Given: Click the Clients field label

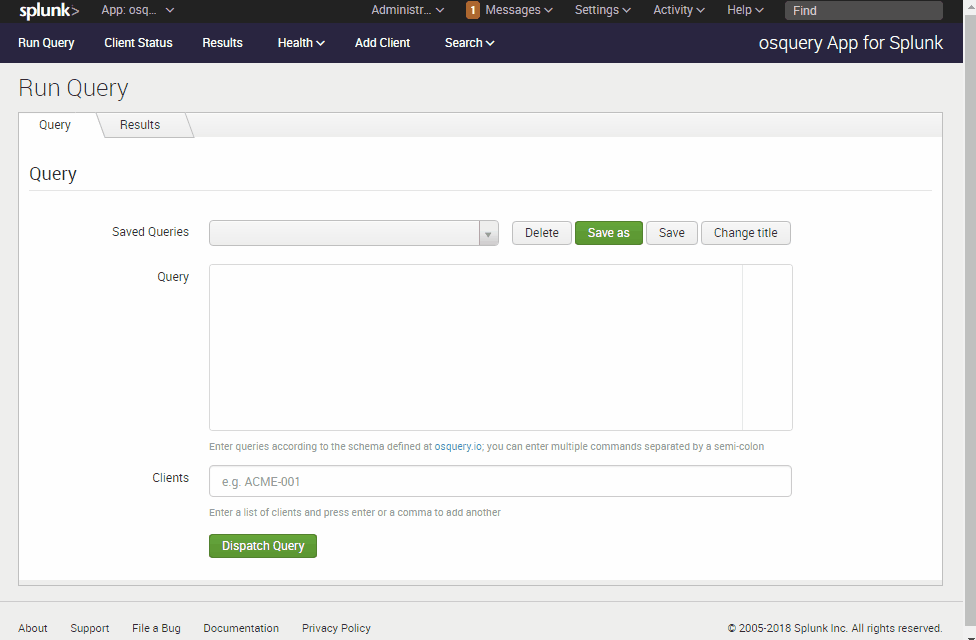Looking at the screenshot, I should (171, 478).
